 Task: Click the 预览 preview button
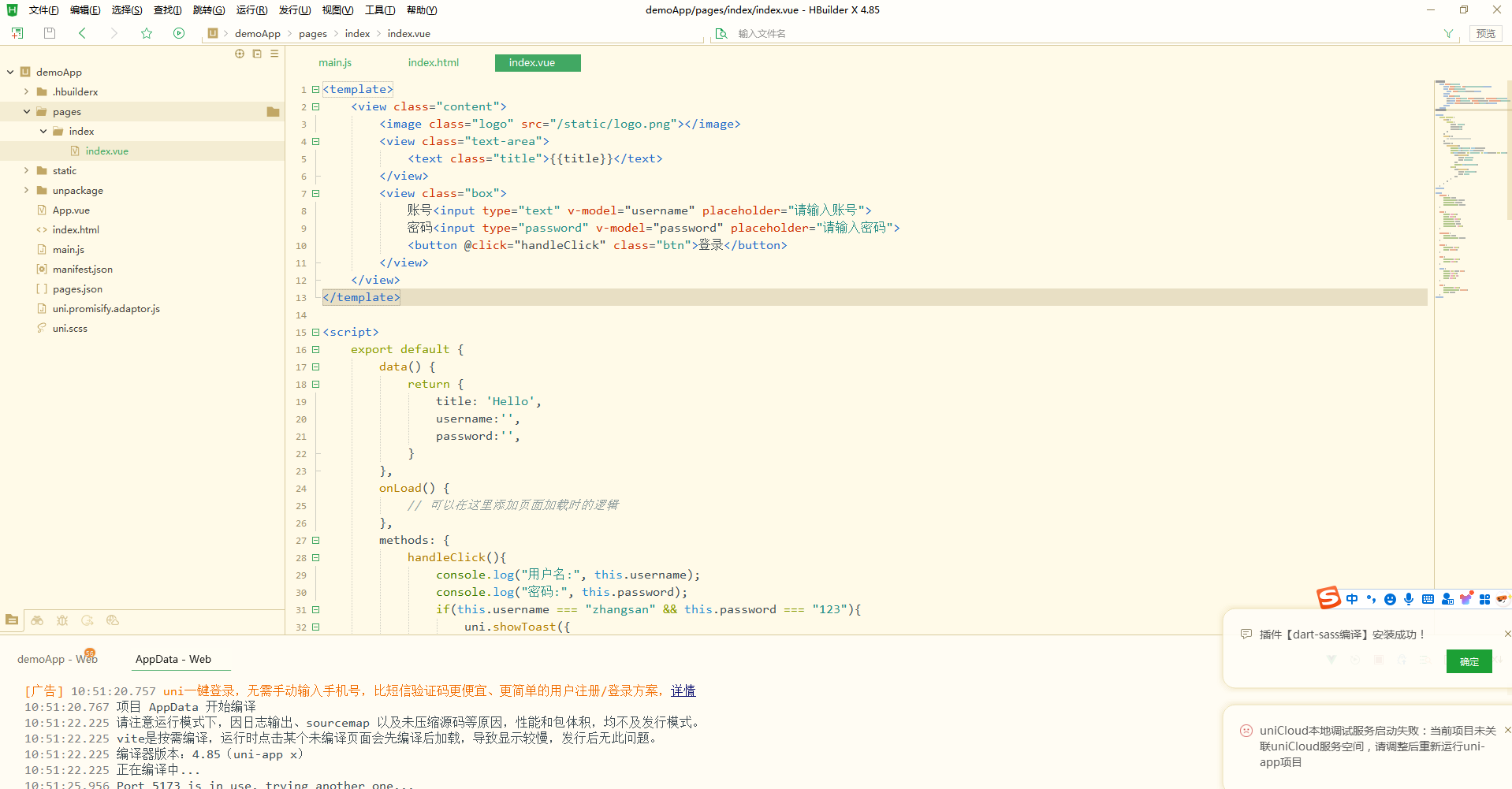(1486, 33)
